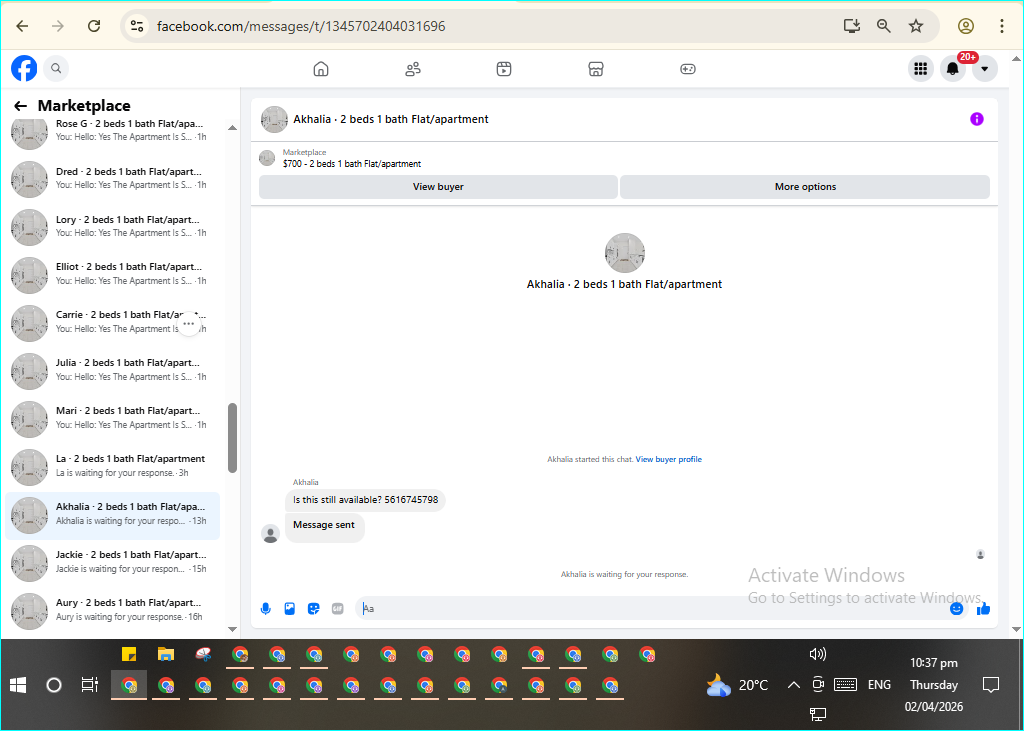Screen dimensions: 1024x731
Task: Click the back arrow beside Marketplace
Action: (21, 106)
